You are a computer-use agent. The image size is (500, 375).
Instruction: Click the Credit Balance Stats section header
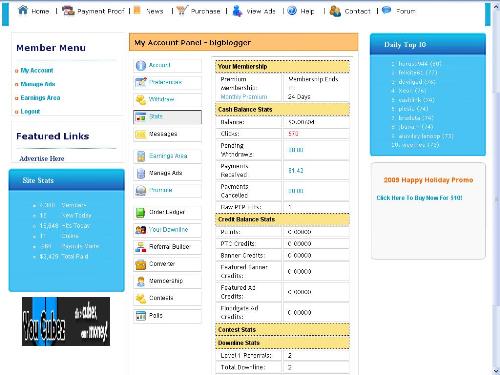(283, 219)
